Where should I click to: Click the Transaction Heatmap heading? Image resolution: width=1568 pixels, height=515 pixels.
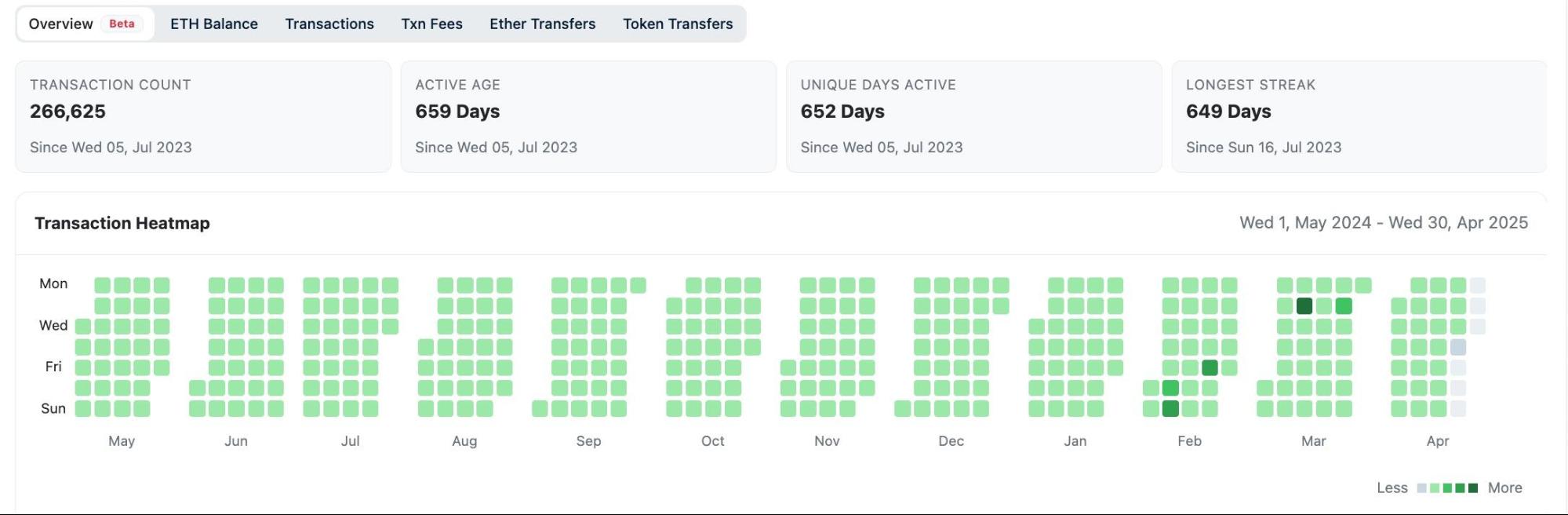(x=122, y=223)
